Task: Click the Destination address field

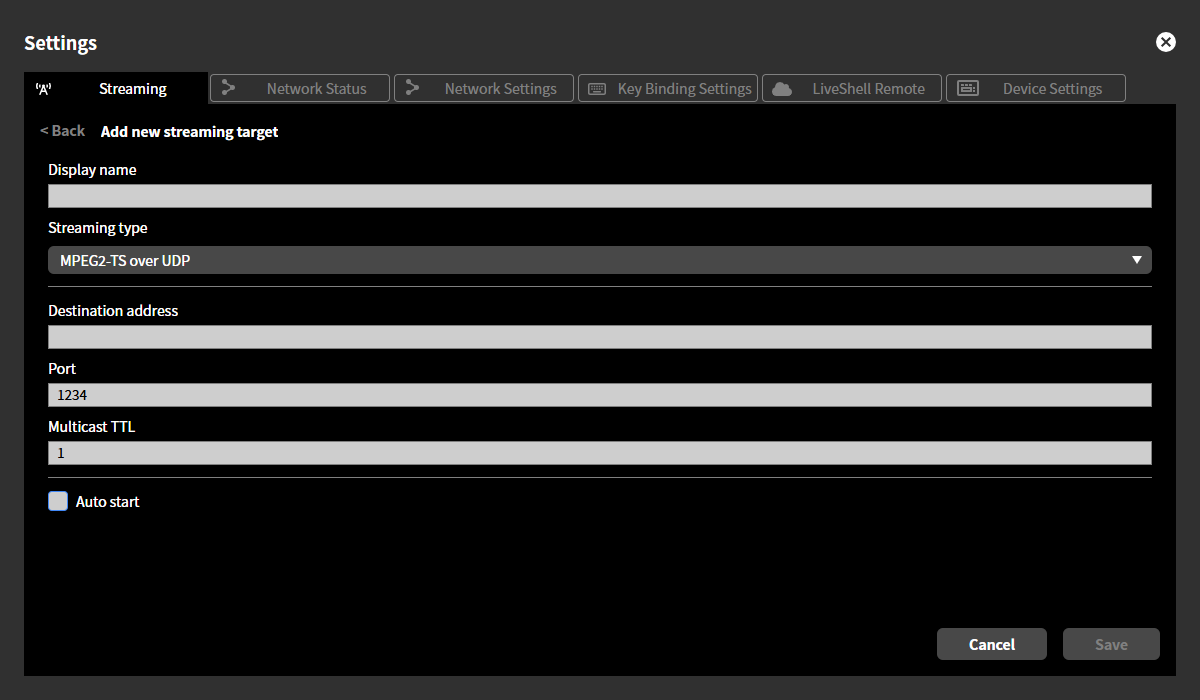Action: point(600,337)
